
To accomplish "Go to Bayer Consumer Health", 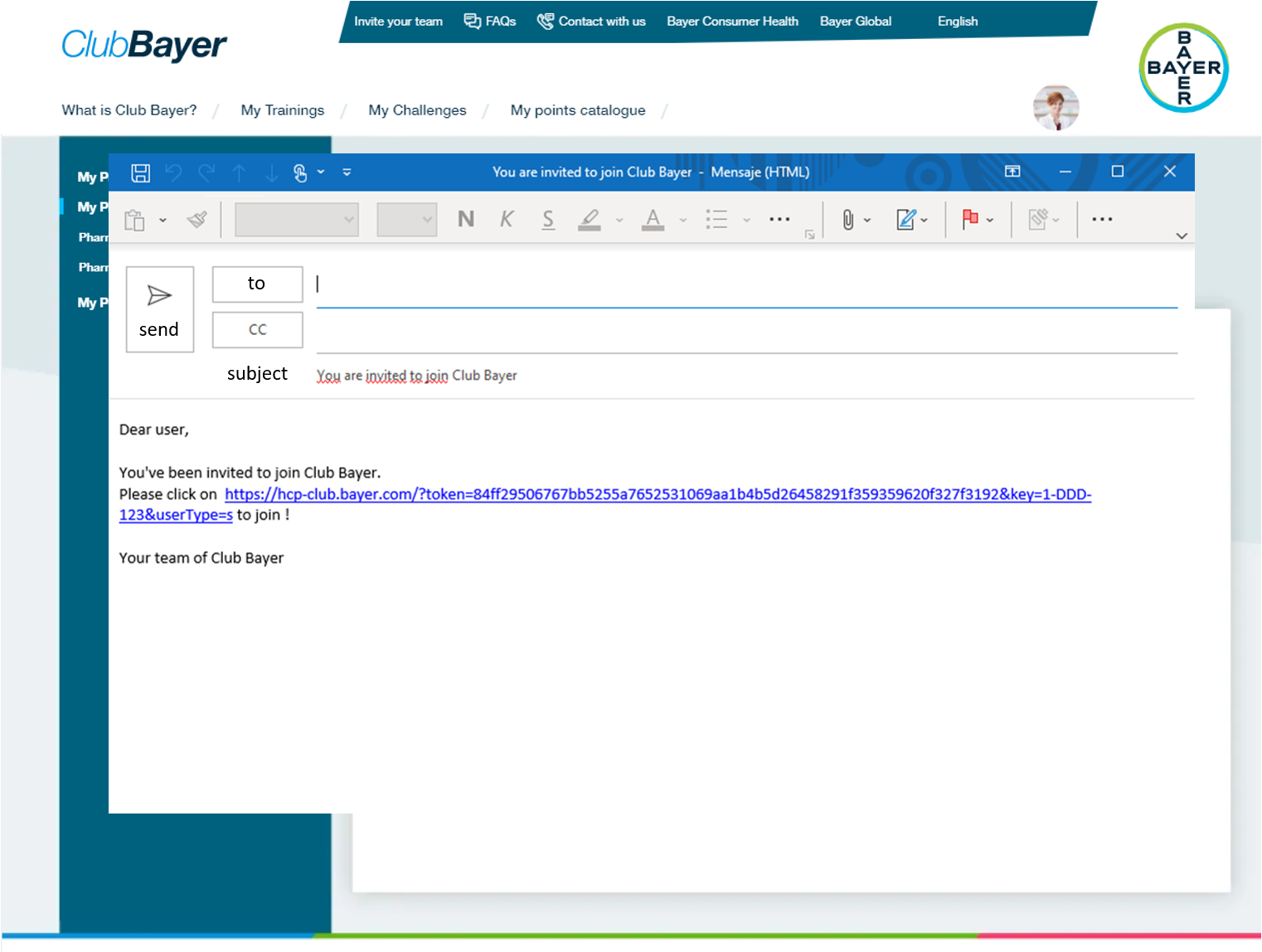I will [x=733, y=22].
